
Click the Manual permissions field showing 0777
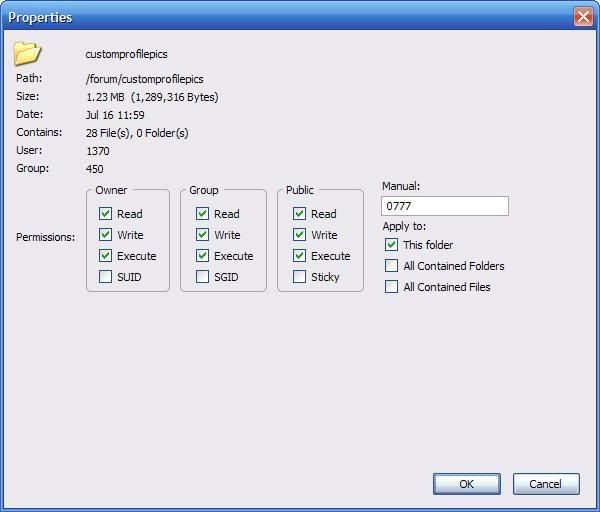point(445,206)
